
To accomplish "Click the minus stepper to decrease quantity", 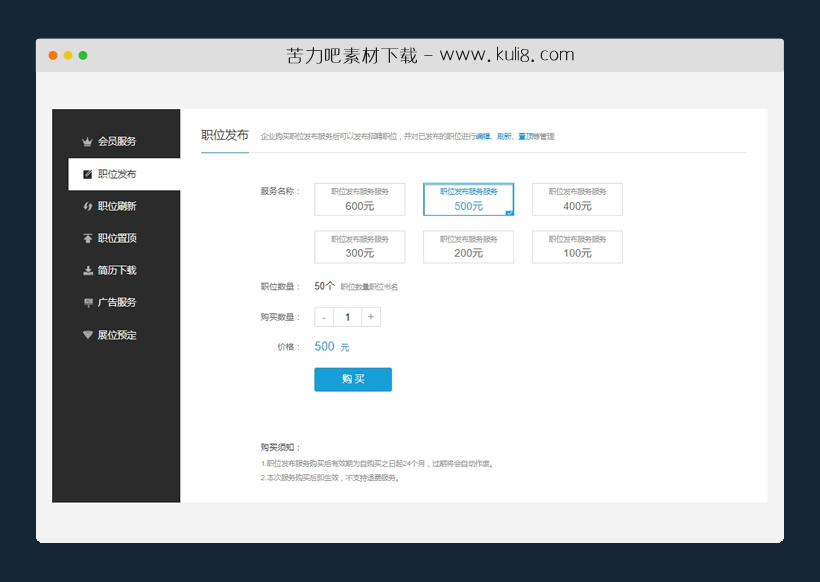I will pyautogui.click(x=324, y=316).
